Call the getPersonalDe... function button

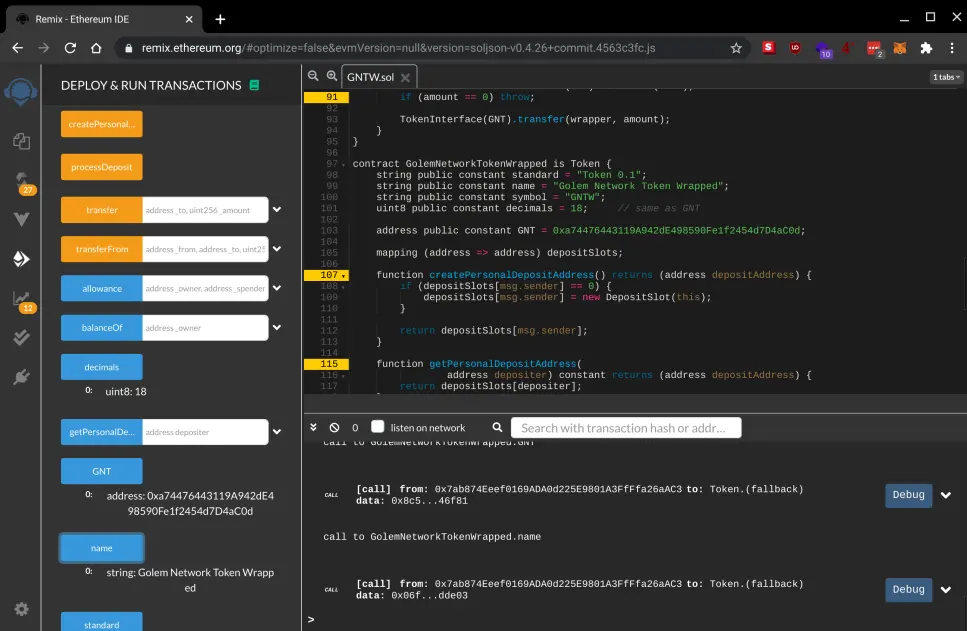tap(102, 432)
